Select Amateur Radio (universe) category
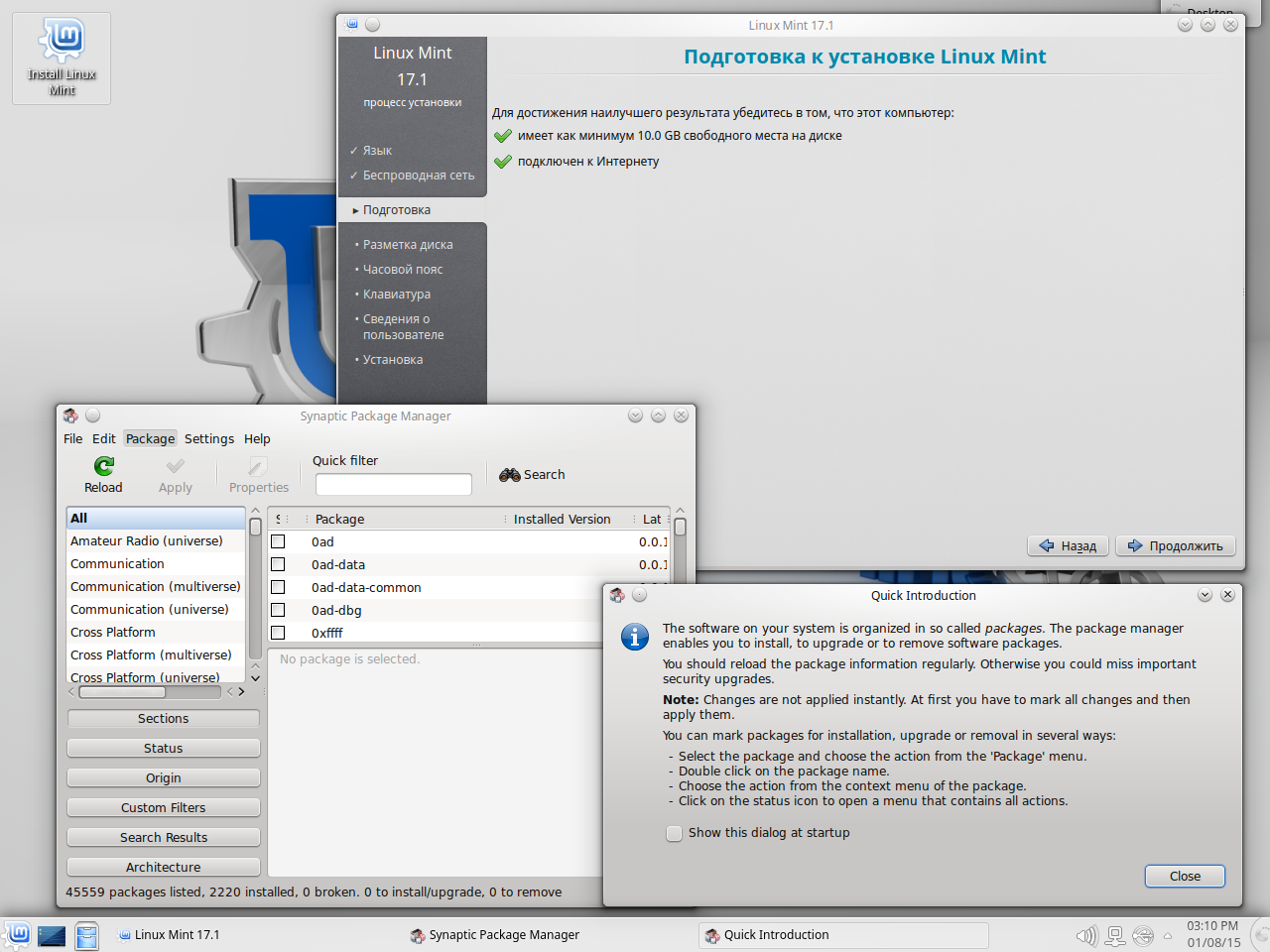Screen dimensions: 1270x952 tap(156, 541)
